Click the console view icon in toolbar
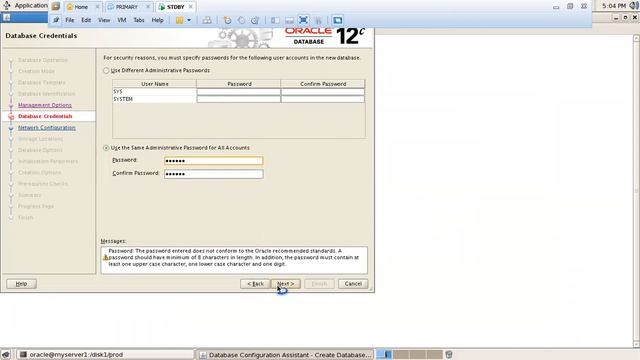 pos(337,20)
